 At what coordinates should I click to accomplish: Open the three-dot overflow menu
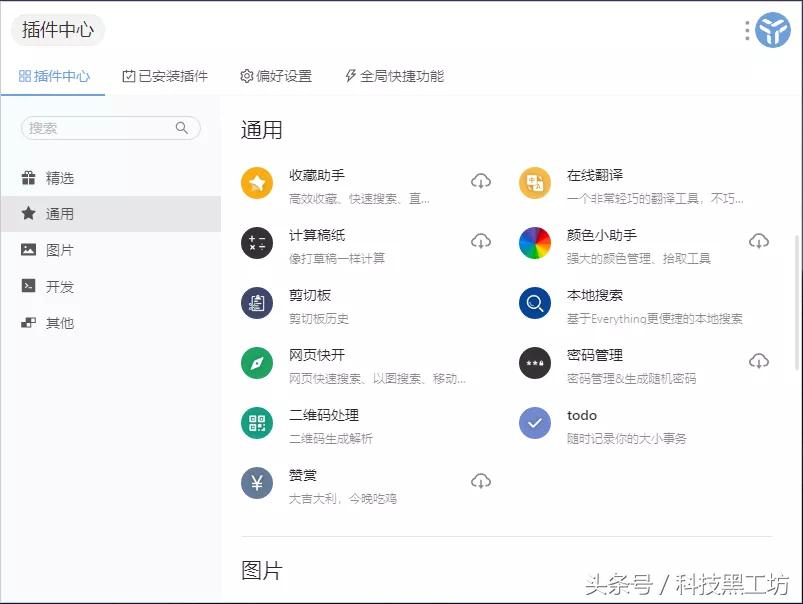pyautogui.click(x=745, y=30)
